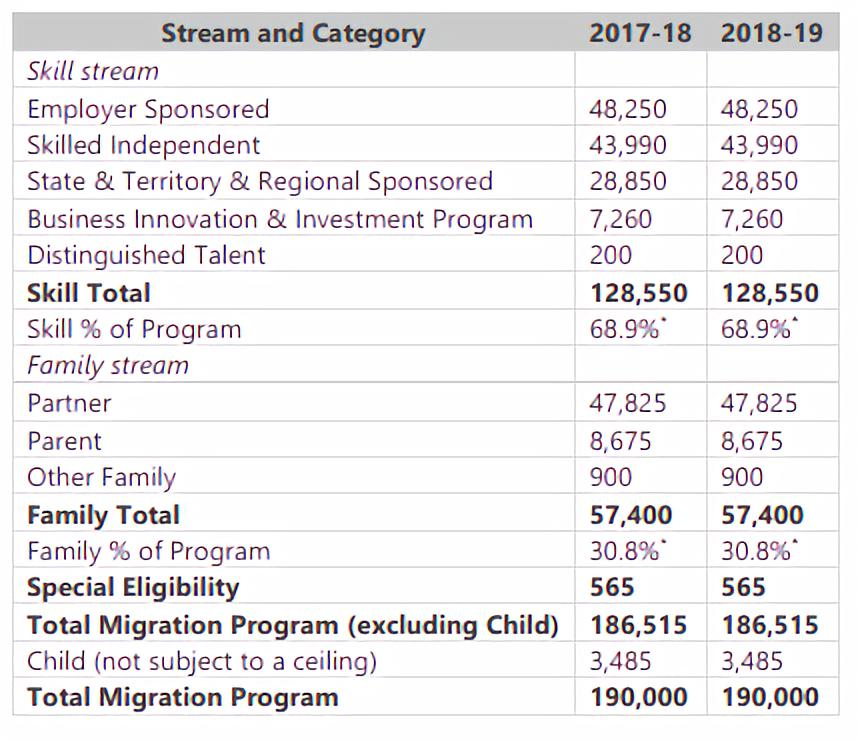858x740 pixels.
Task: Select the 2017-18 column header
Action: pyautogui.click(x=639, y=33)
